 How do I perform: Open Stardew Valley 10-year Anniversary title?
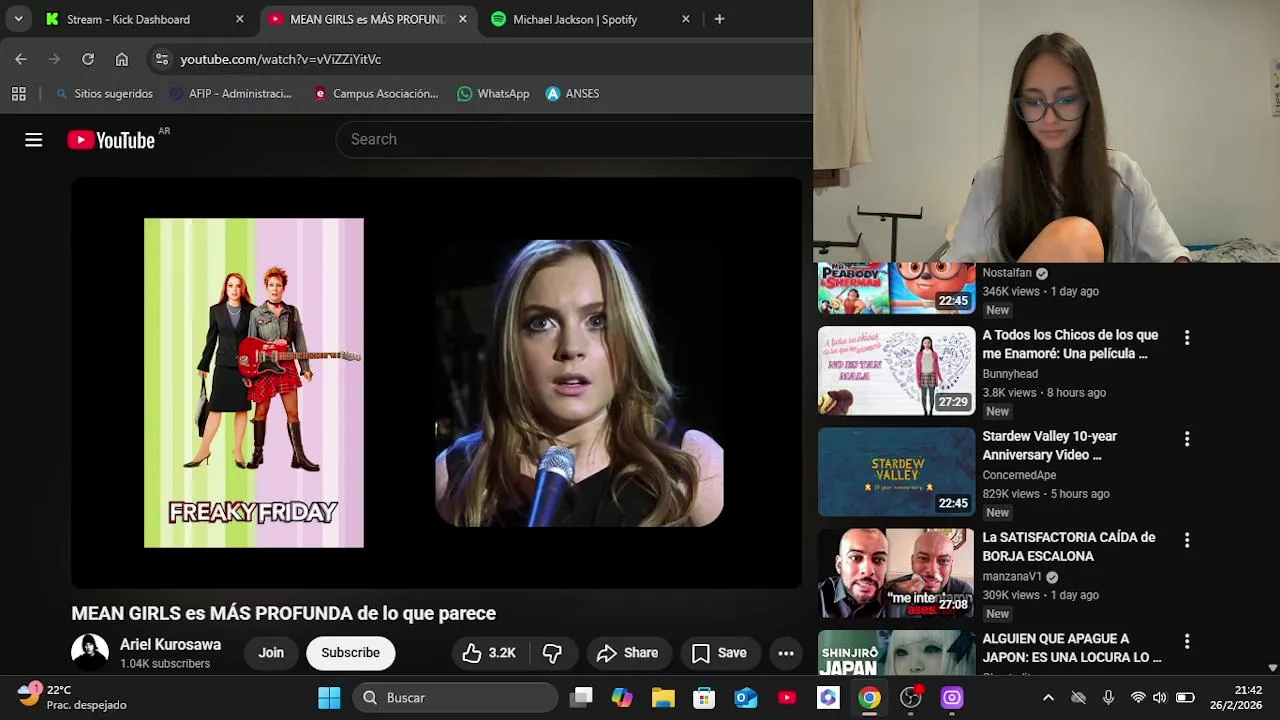[x=1050, y=445]
